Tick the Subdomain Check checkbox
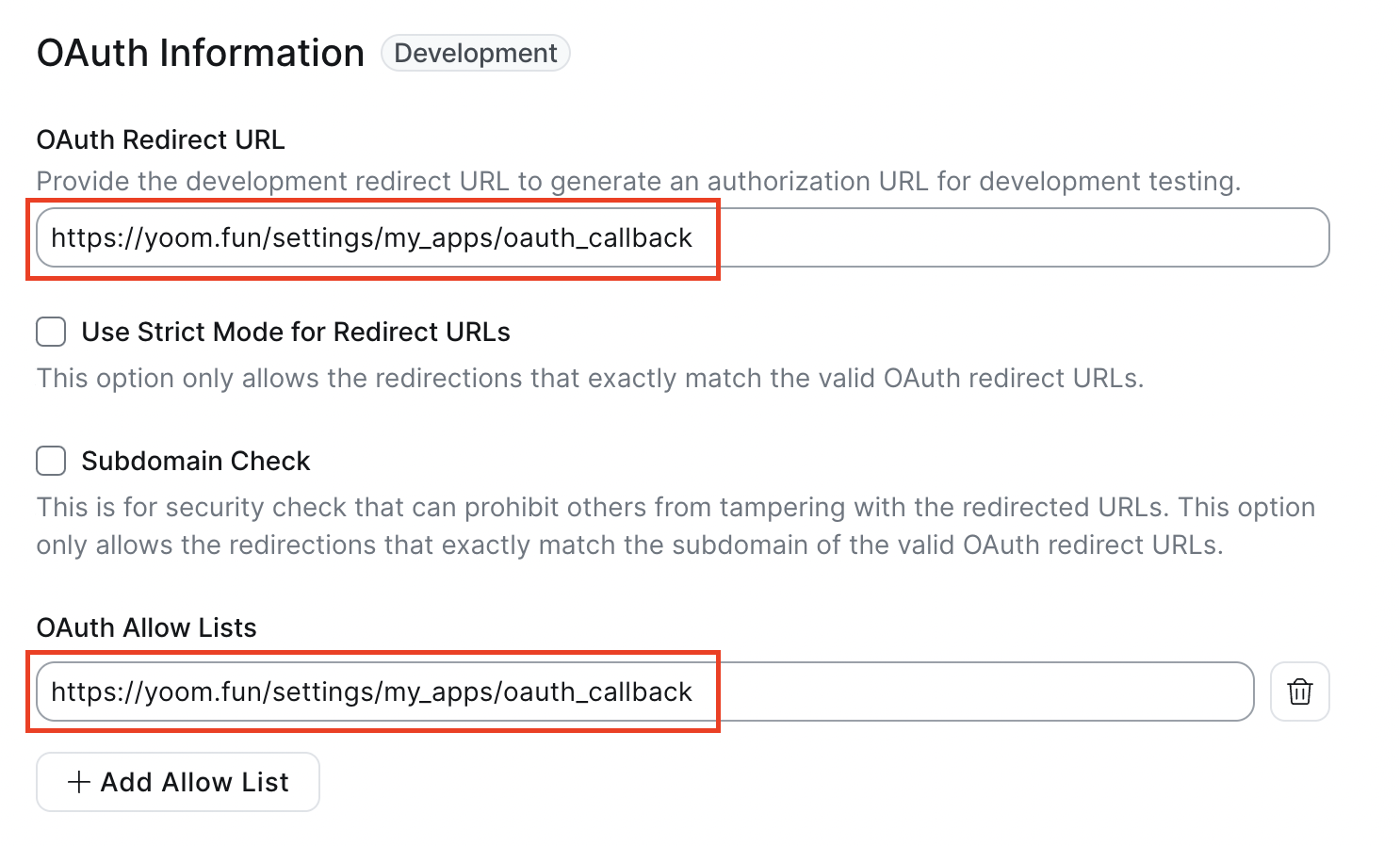 51,461
